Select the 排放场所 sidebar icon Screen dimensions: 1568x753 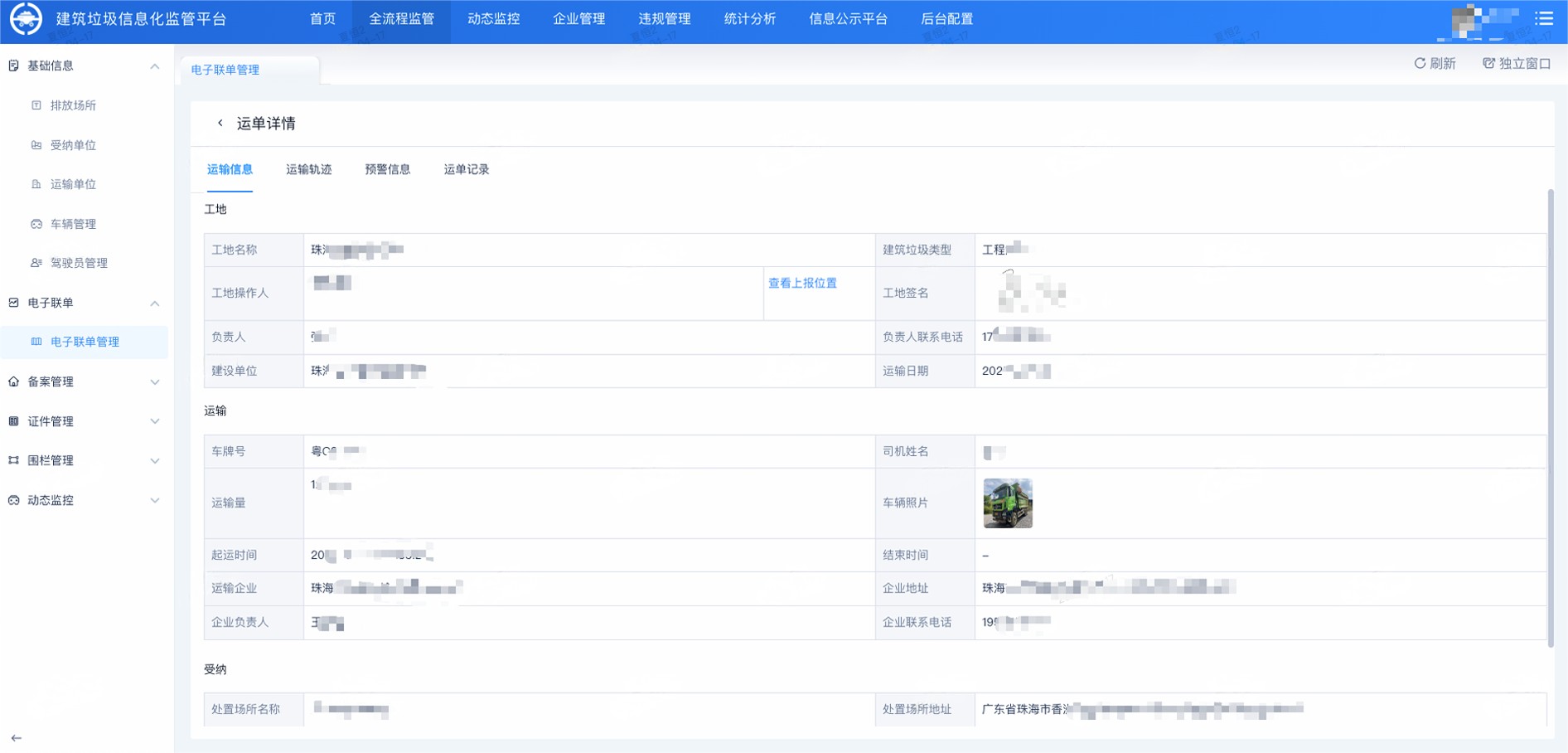point(35,105)
